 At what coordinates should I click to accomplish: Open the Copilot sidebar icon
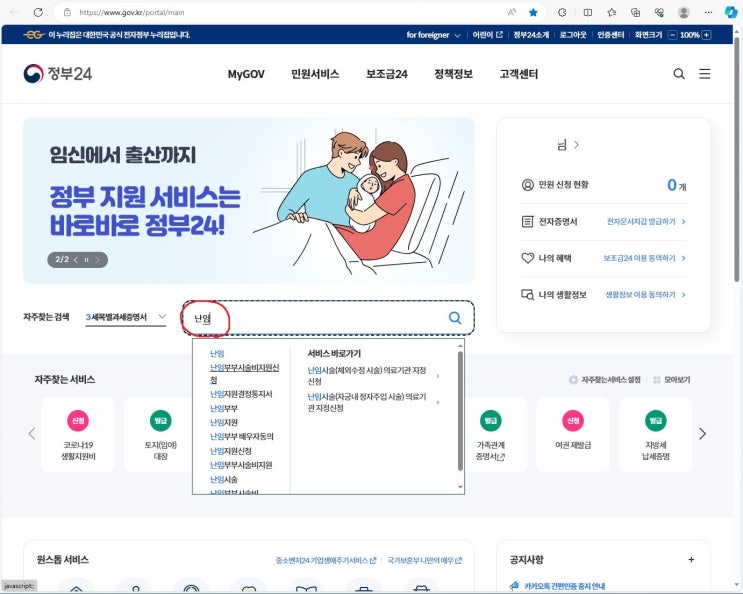click(731, 12)
